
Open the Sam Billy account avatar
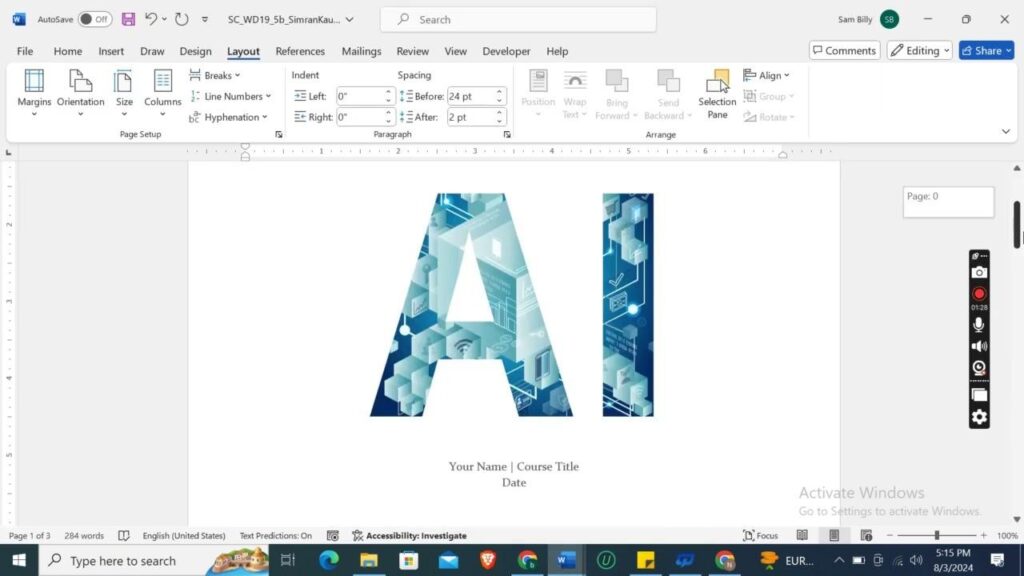click(889, 19)
